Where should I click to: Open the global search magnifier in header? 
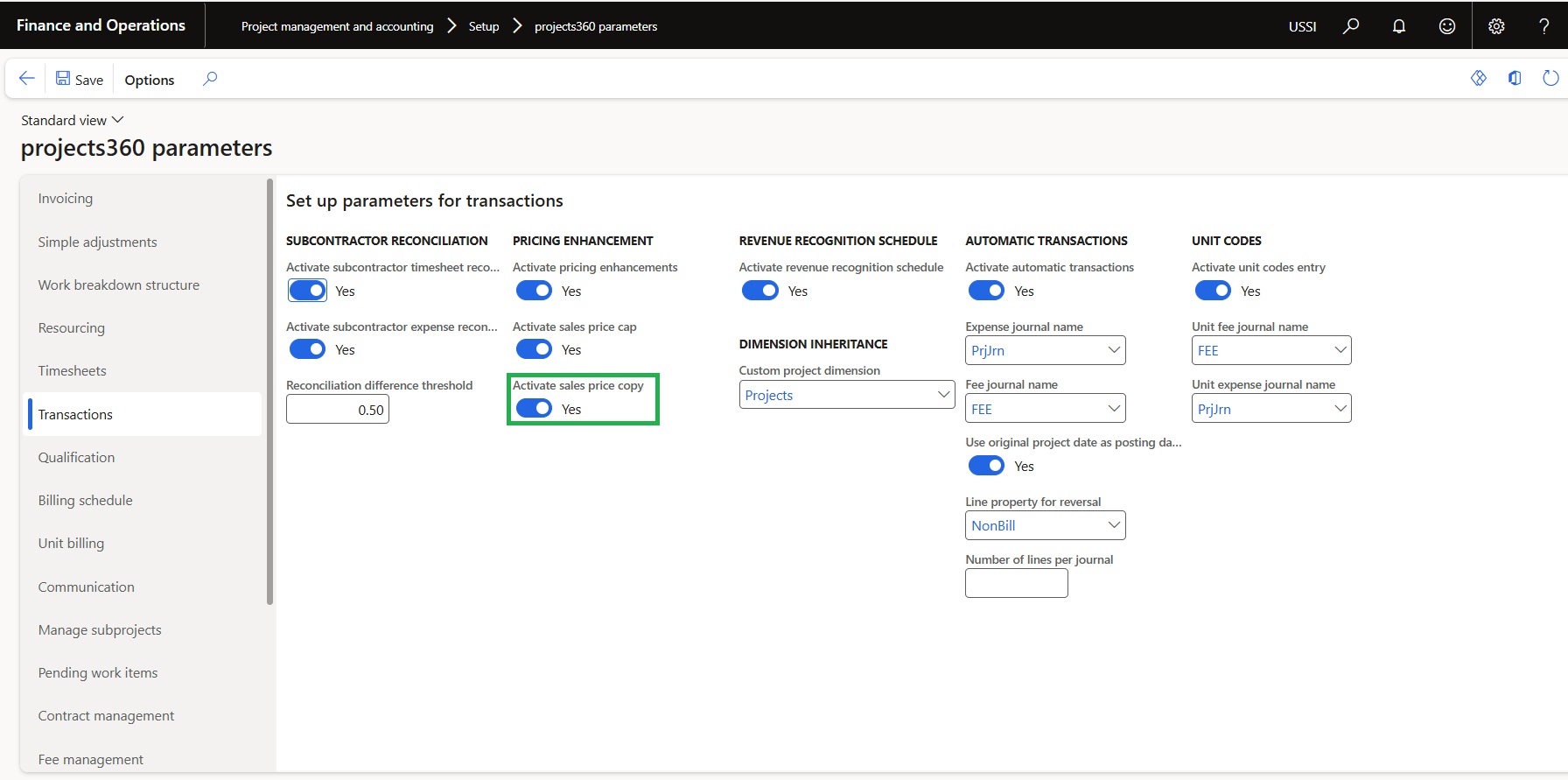[x=1351, y=26]
